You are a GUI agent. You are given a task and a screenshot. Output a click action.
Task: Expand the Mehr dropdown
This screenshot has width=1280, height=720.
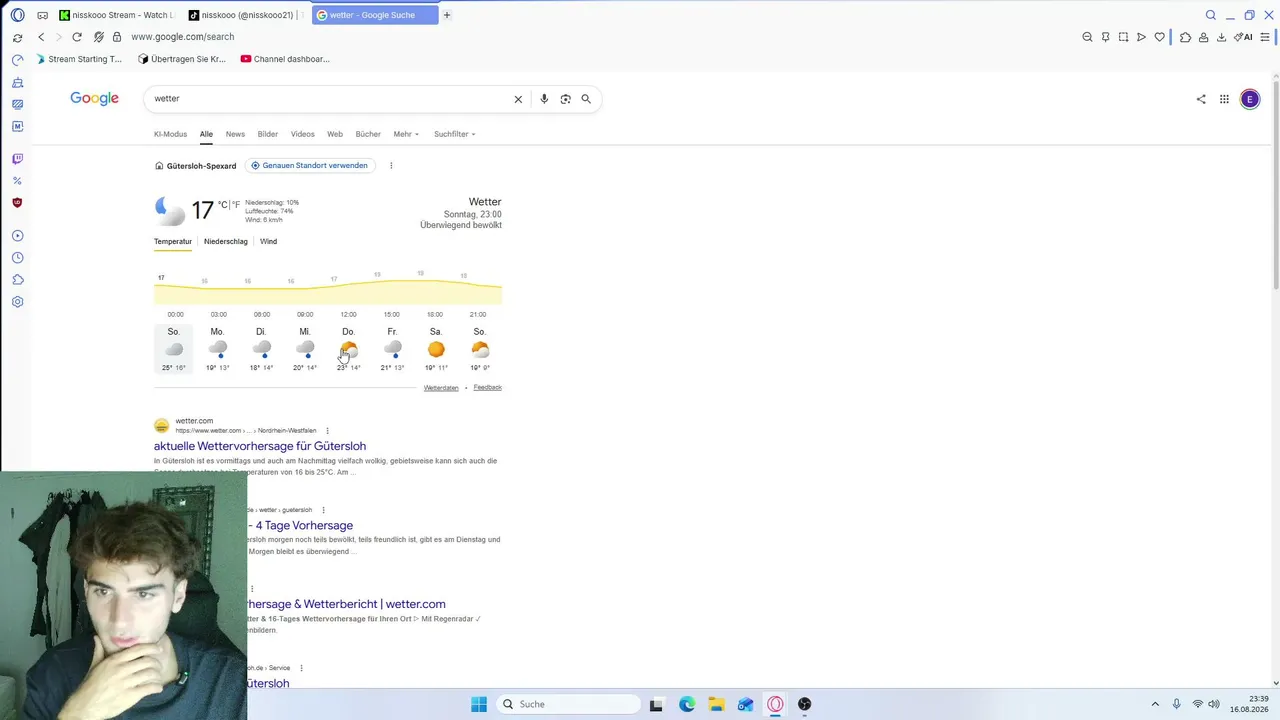tap(406, 134)
